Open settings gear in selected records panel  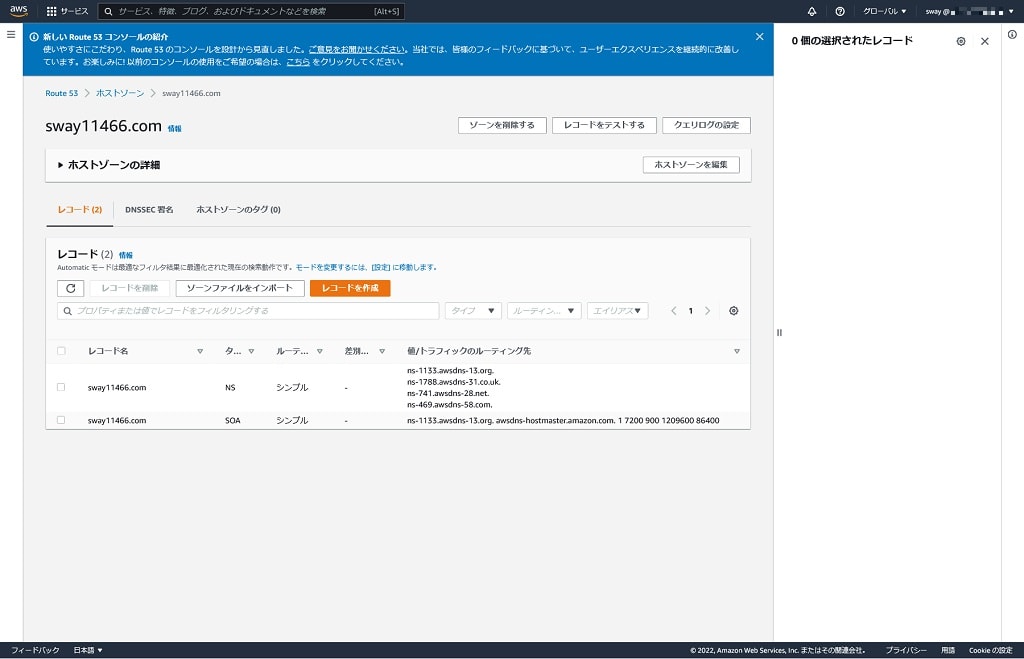pos(961,41)
